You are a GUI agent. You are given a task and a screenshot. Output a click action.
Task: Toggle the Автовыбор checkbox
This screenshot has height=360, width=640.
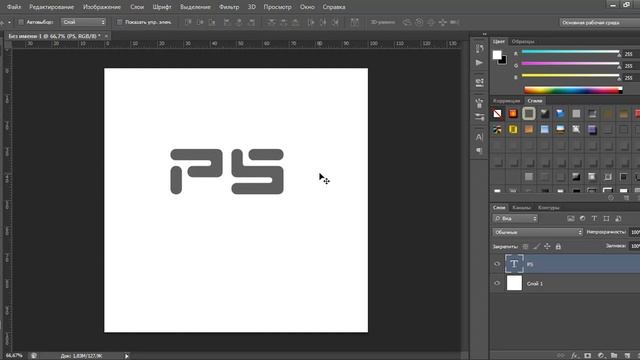coord(21,22)
